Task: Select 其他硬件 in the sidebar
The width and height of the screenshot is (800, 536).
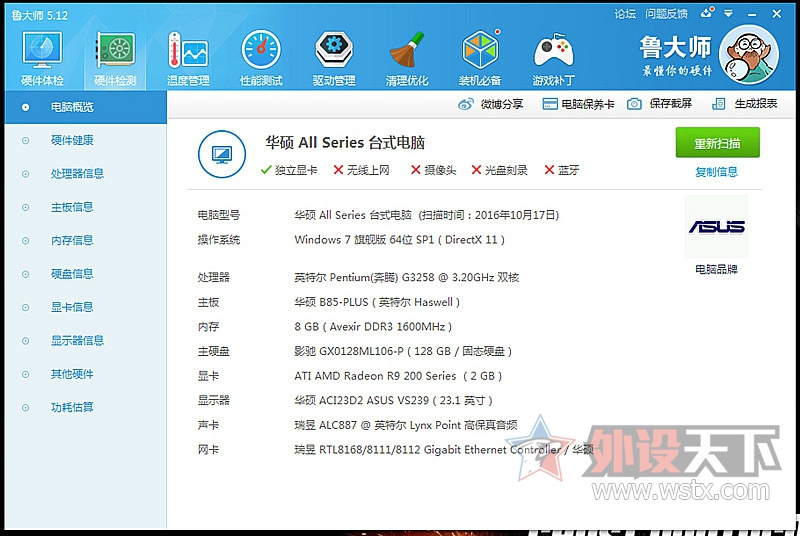Action: [86, 374]
